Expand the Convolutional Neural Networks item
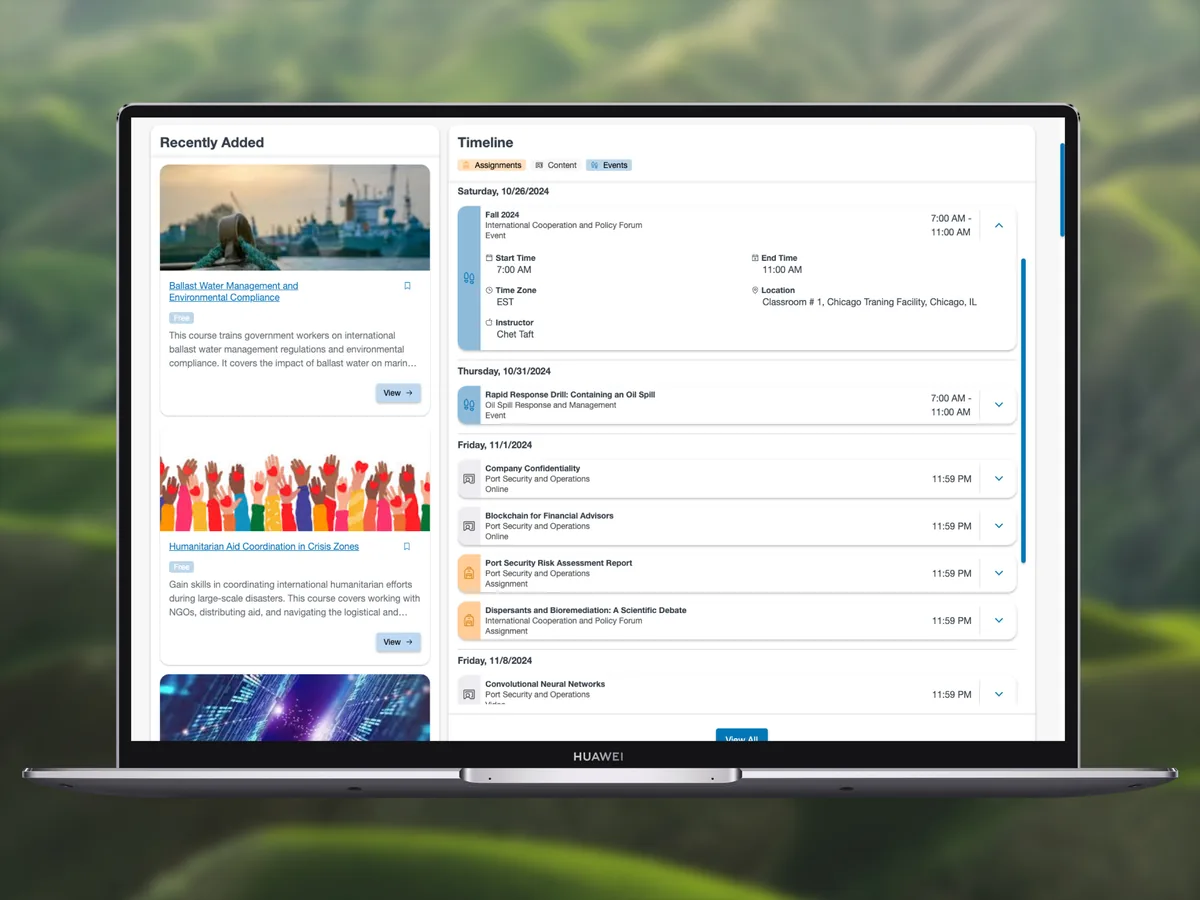Viewport: 1200px width, 900px height. [x=998, y=694]
